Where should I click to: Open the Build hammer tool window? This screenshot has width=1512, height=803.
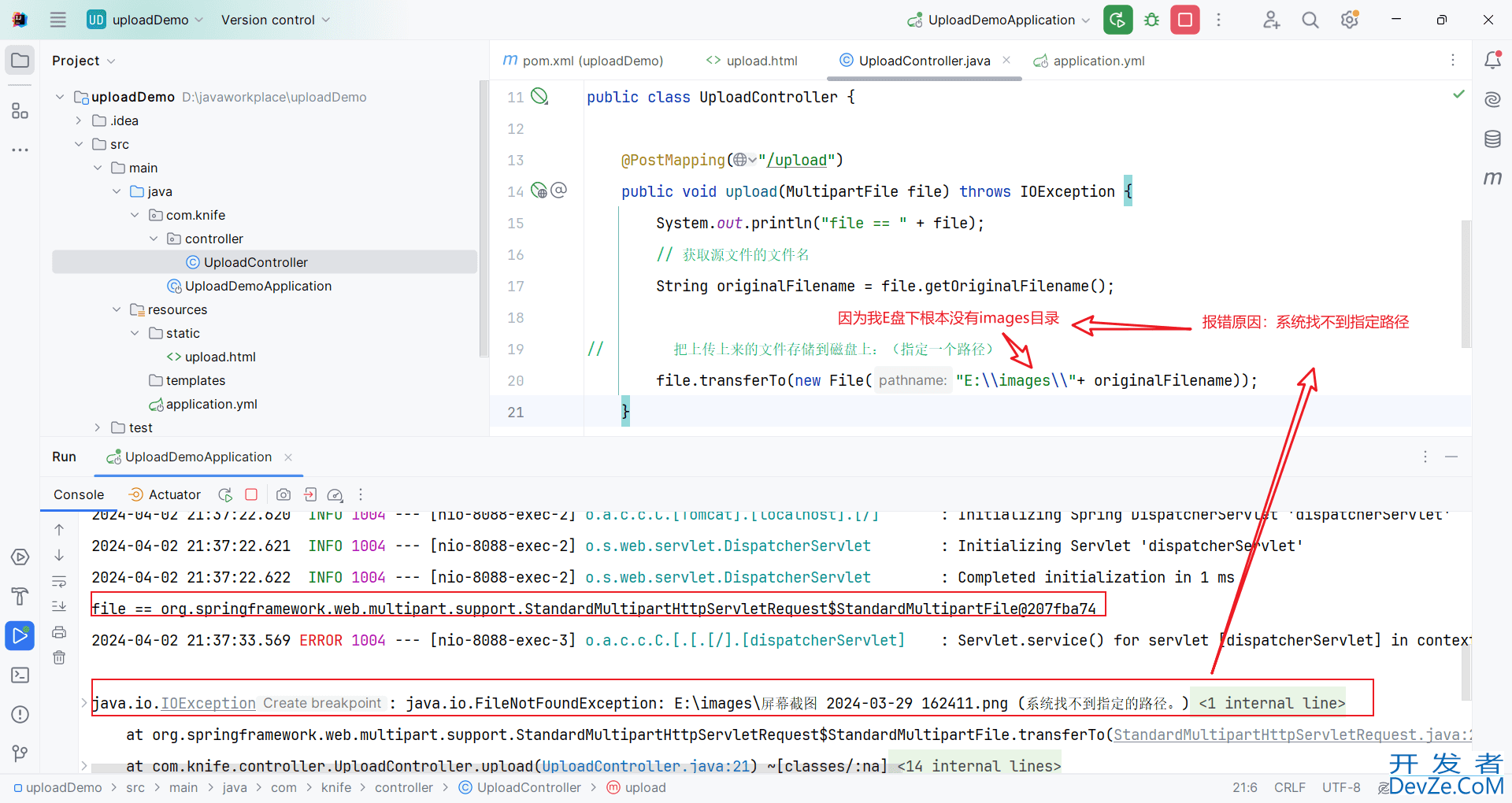click(x=20, y=596)
